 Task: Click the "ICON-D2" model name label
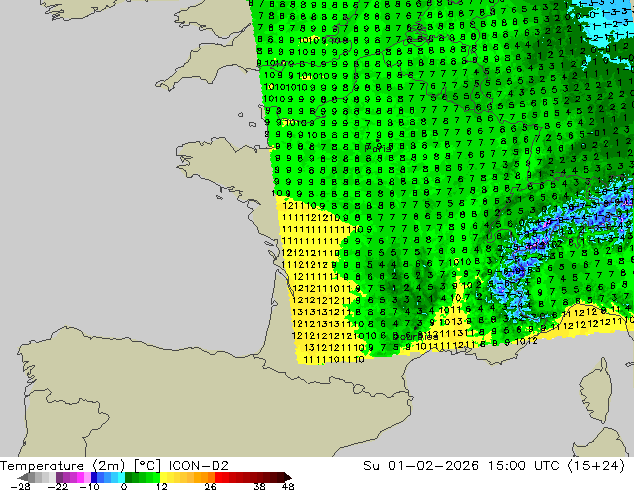click(x=199, y=466)
